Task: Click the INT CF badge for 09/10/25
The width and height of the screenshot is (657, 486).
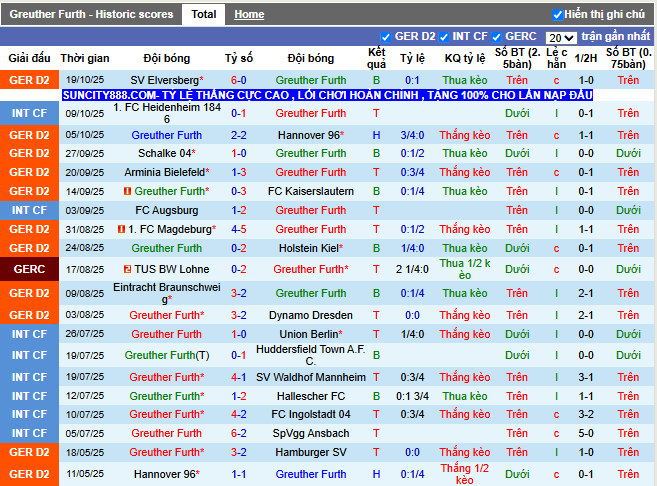Action: point(29,113)
